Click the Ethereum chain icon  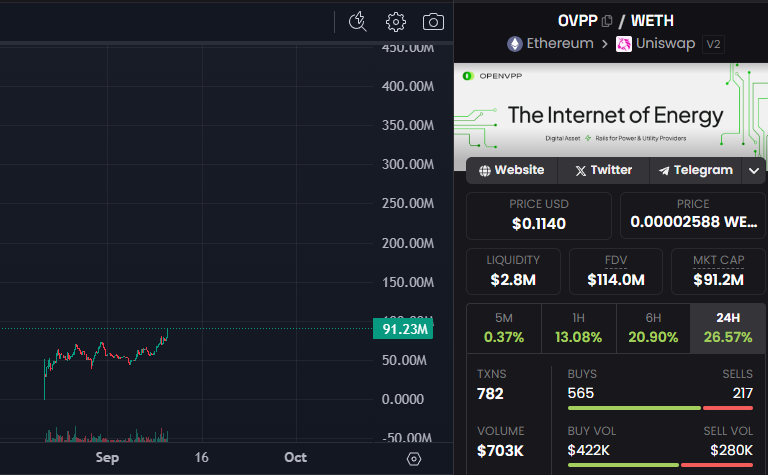point(514,44)
